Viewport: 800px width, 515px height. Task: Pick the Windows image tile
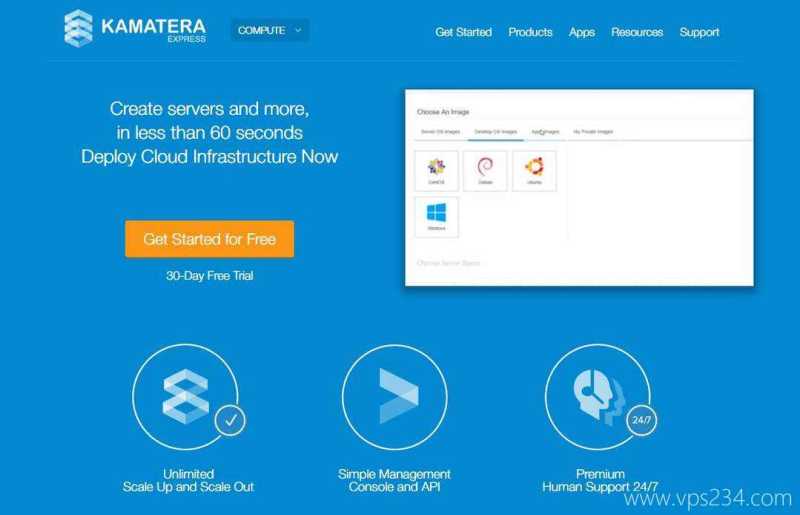click(436, 216)
